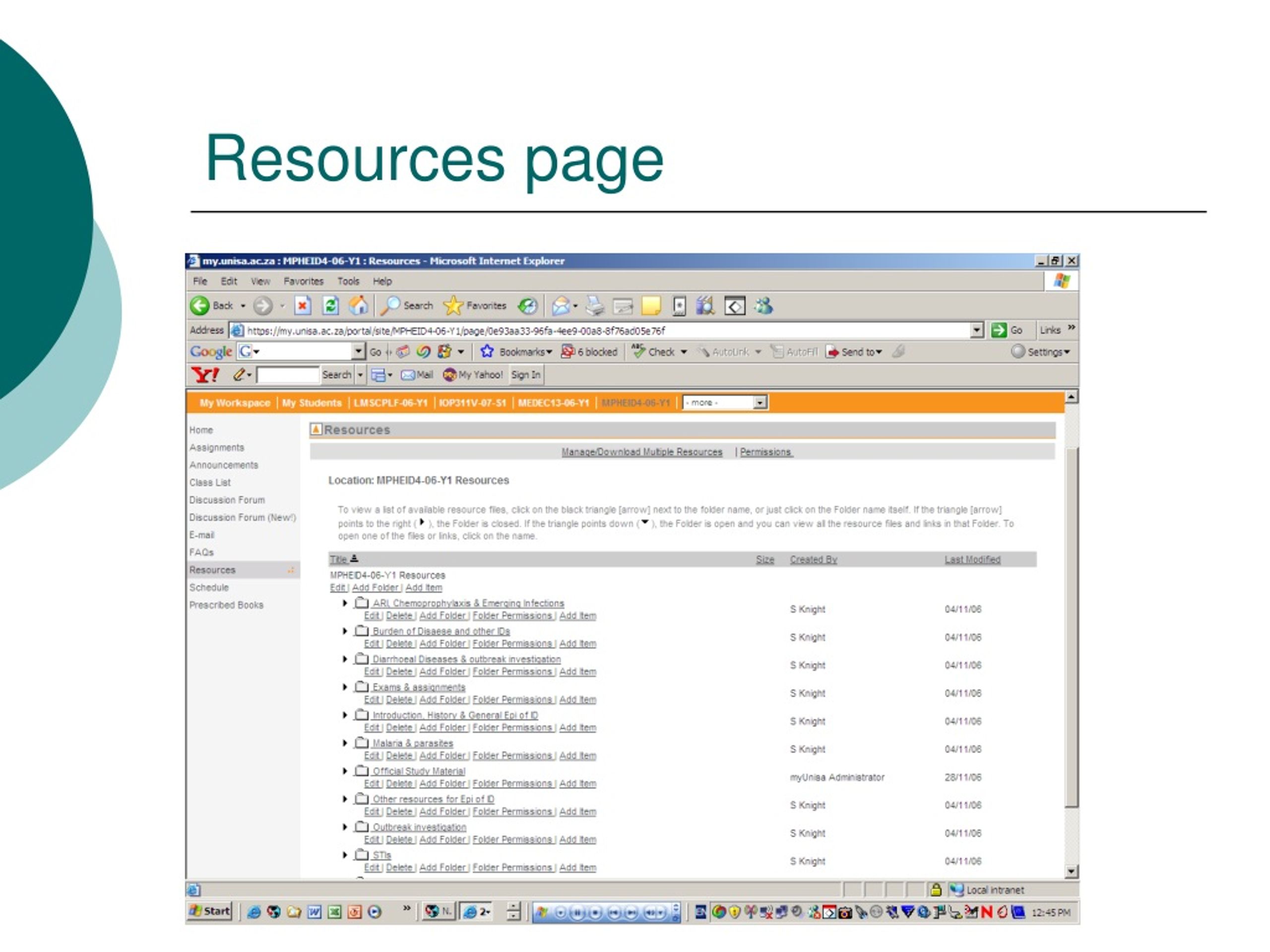Open Class List in sidebar
1270x952 pixels.
pos(209,482)
